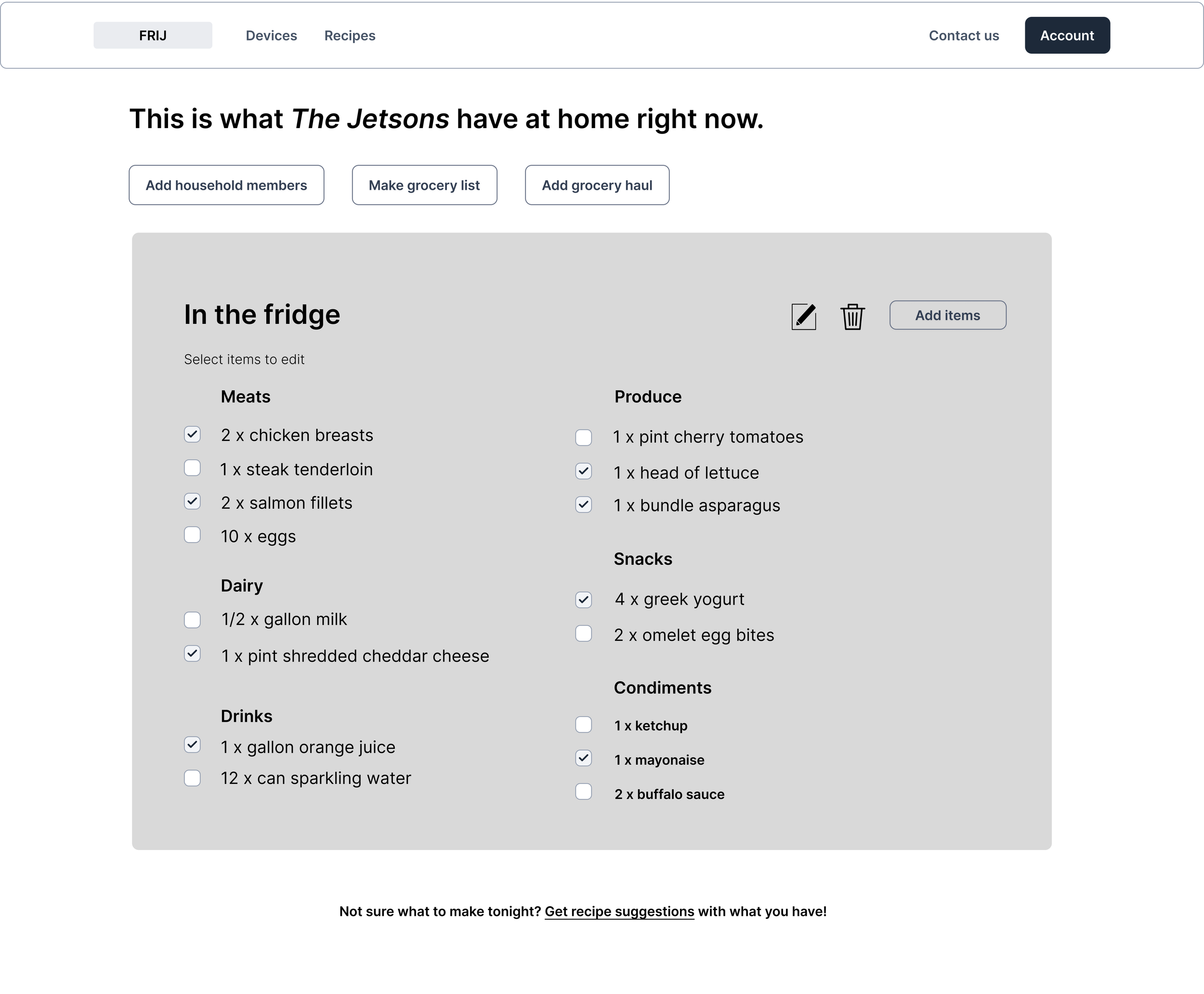Open the Devices menu item
This screenshot has width=1204, height=994.
271,36
